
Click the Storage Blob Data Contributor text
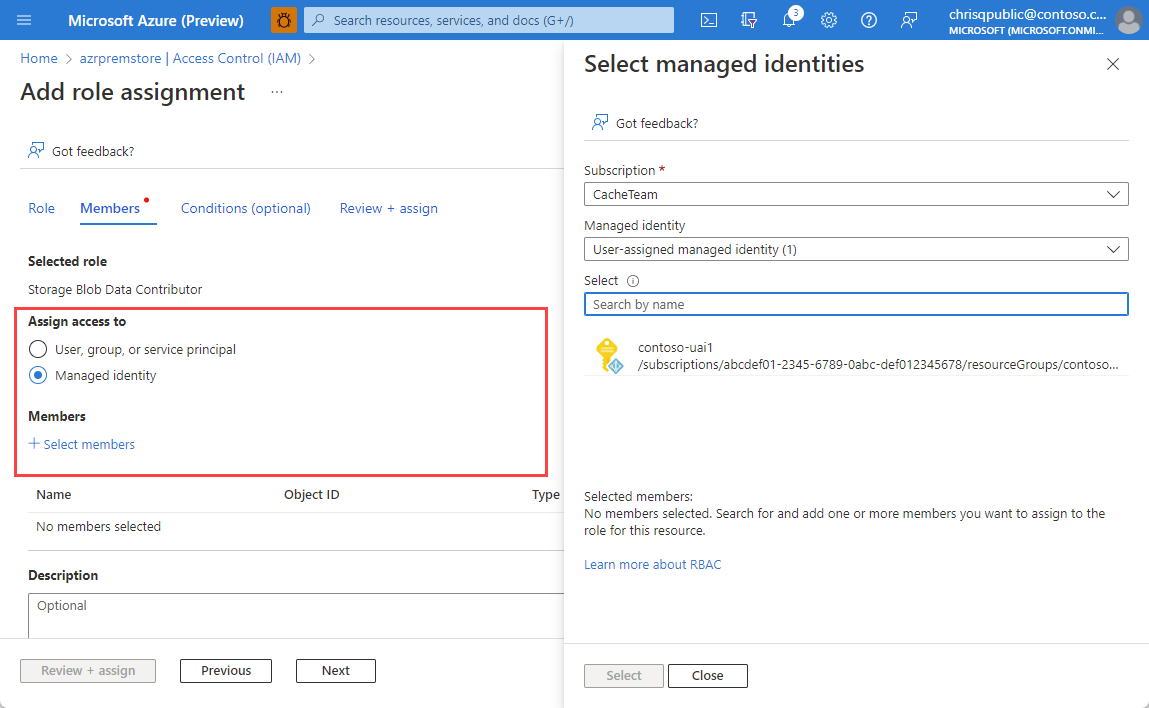[115, 290]
